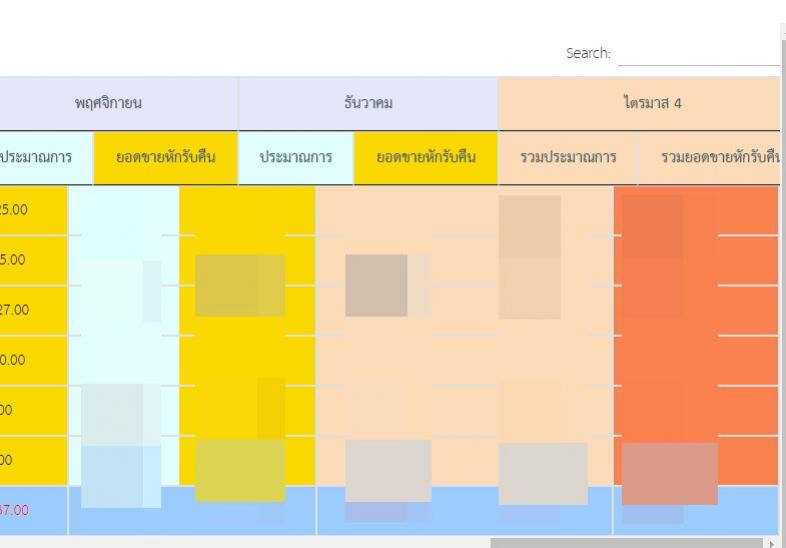This screenshot has height=548, width=786.
Task: Click the รวมยอดขายหักรับคืน column header
Action: click(708, 158)
